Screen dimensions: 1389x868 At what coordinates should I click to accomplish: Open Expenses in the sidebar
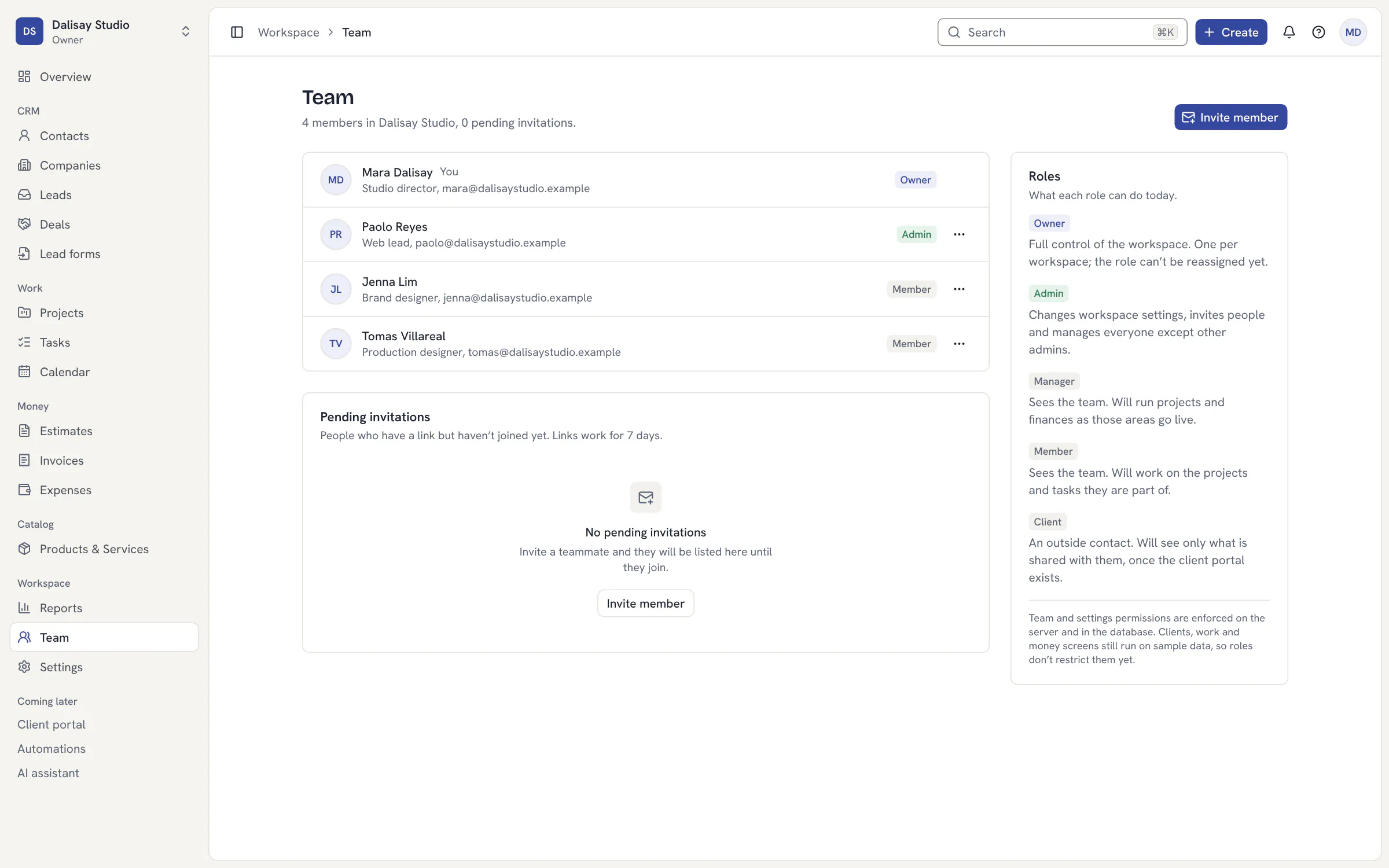pos(104,490)
